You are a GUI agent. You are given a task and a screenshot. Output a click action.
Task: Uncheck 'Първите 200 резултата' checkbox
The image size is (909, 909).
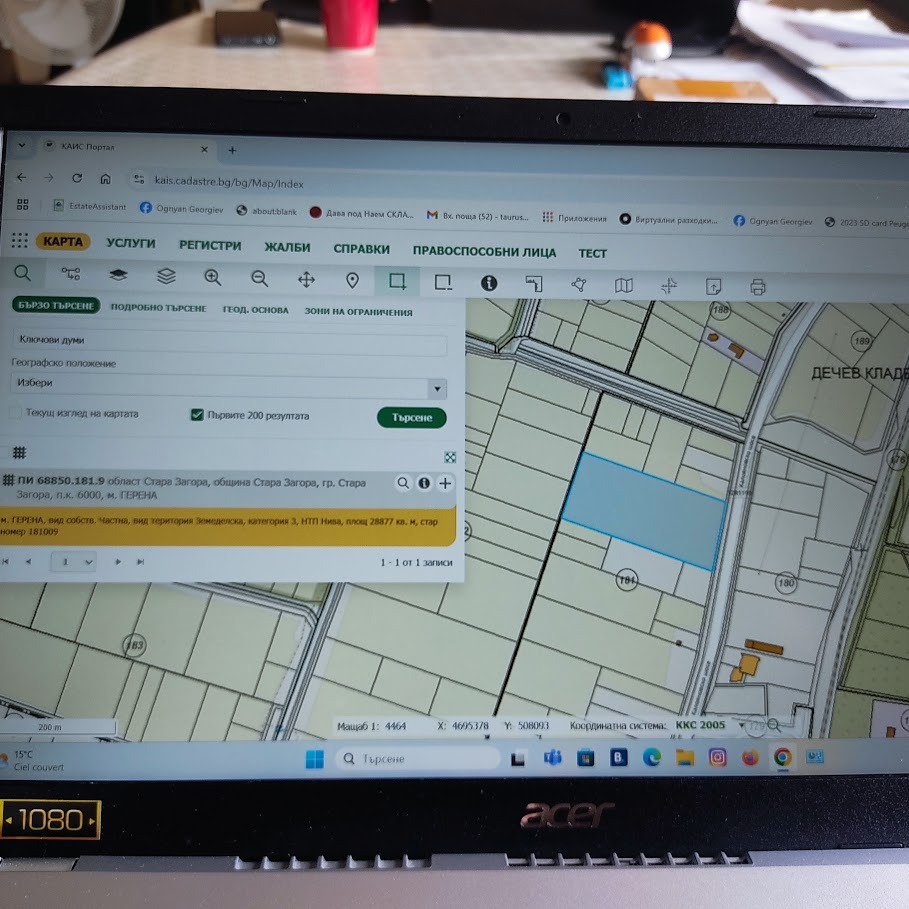click(197, 414)
